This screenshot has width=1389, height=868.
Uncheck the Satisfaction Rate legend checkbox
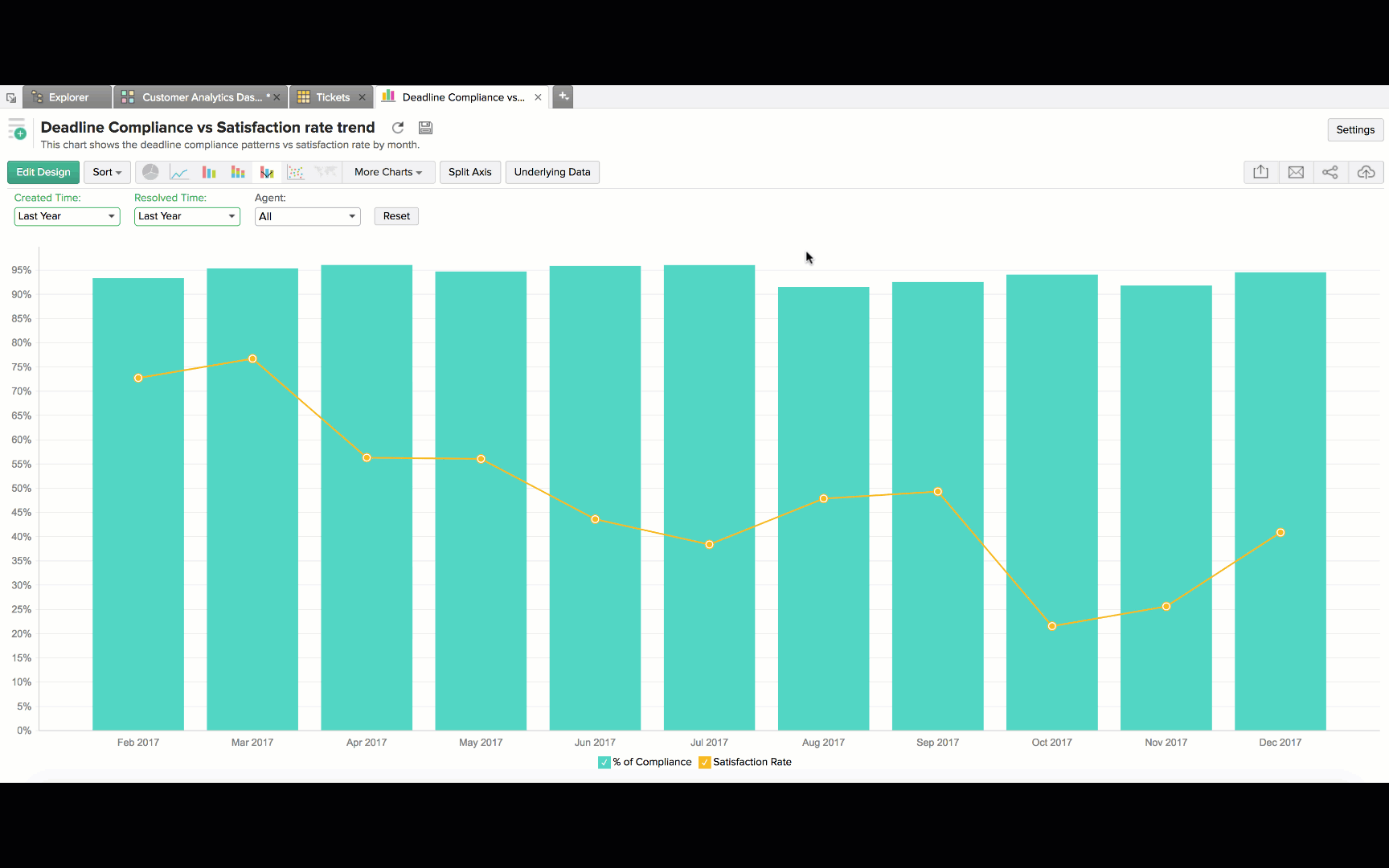click(705, 763)
